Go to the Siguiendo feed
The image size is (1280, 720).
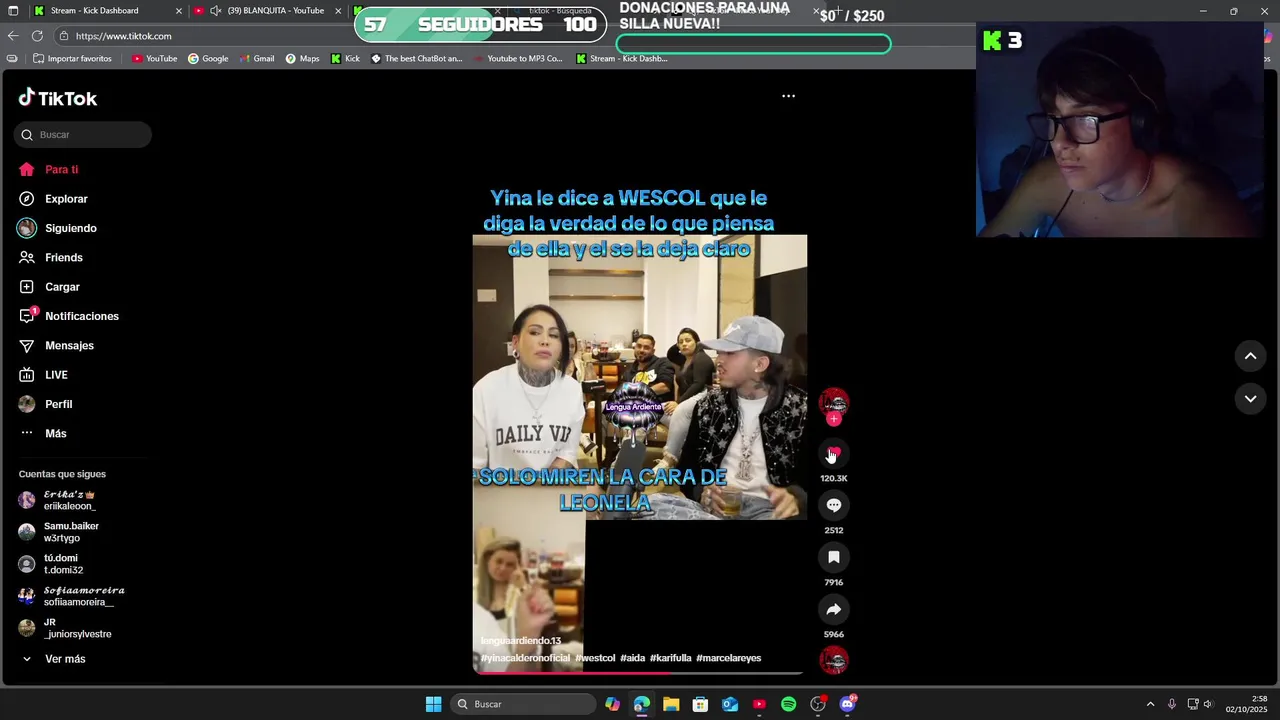[57, 228]
